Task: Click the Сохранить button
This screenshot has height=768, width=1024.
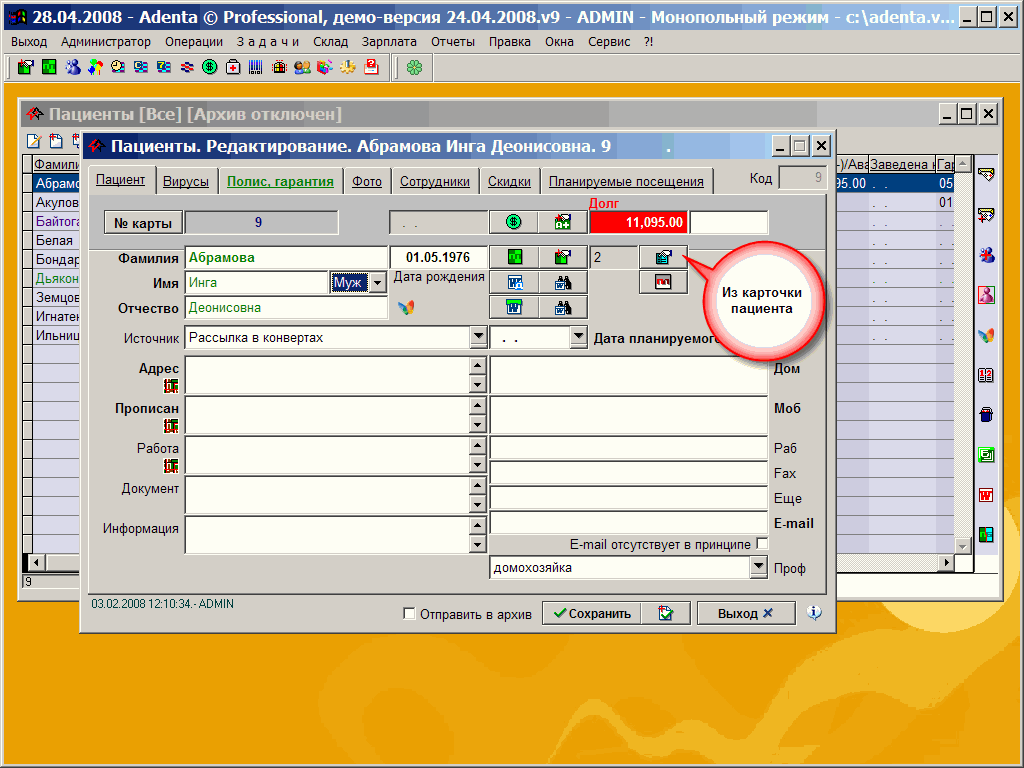Action: point(592,613)
